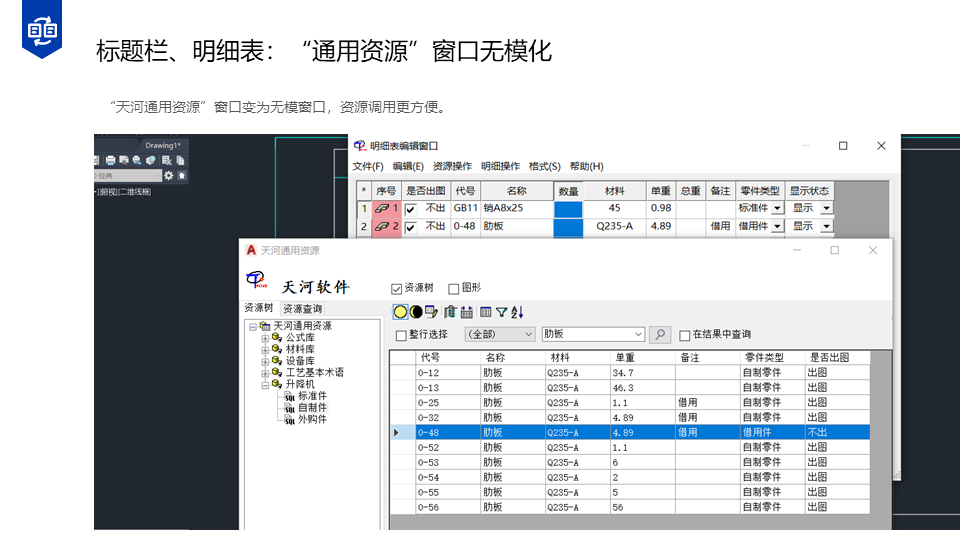
Task: Open the 肋板 search combo box
Action: (x=593, y=334)
